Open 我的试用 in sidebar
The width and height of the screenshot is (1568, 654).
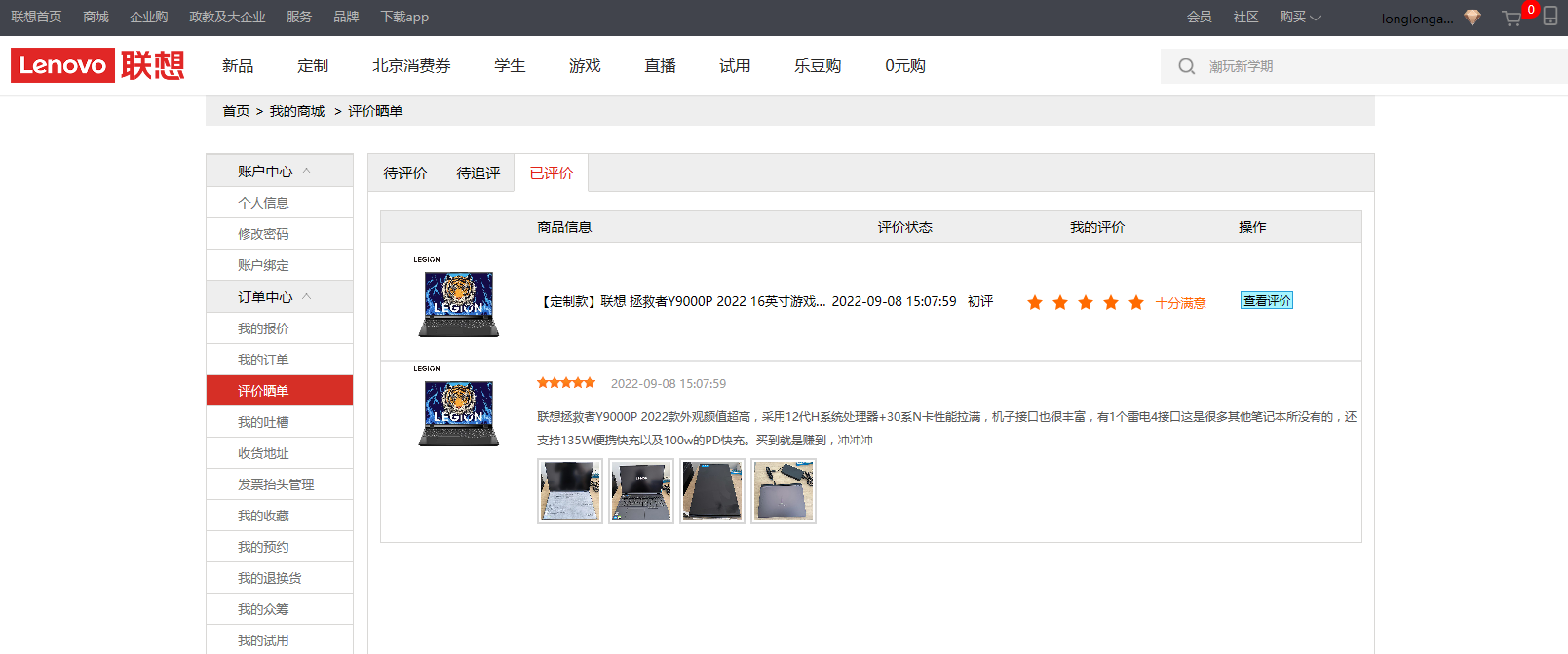(280, 640)
